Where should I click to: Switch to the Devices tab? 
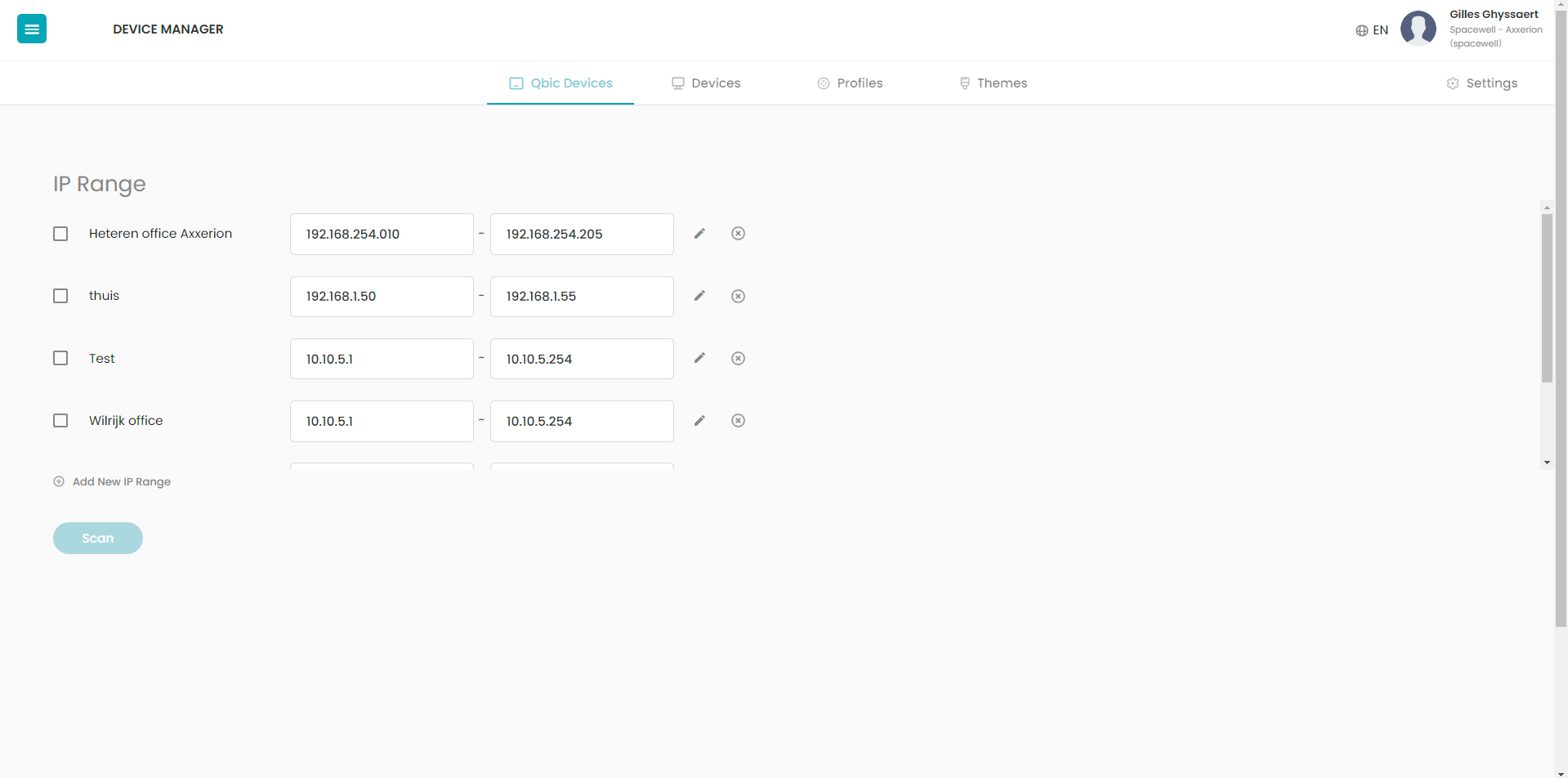[706, 83]
